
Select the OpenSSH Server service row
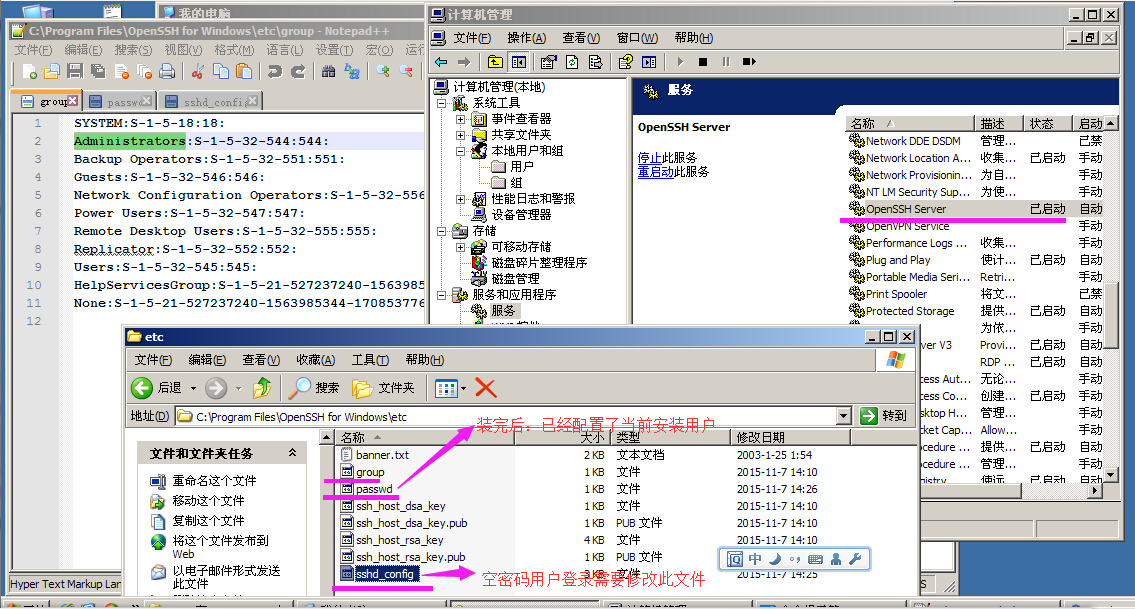coord(974,209)
